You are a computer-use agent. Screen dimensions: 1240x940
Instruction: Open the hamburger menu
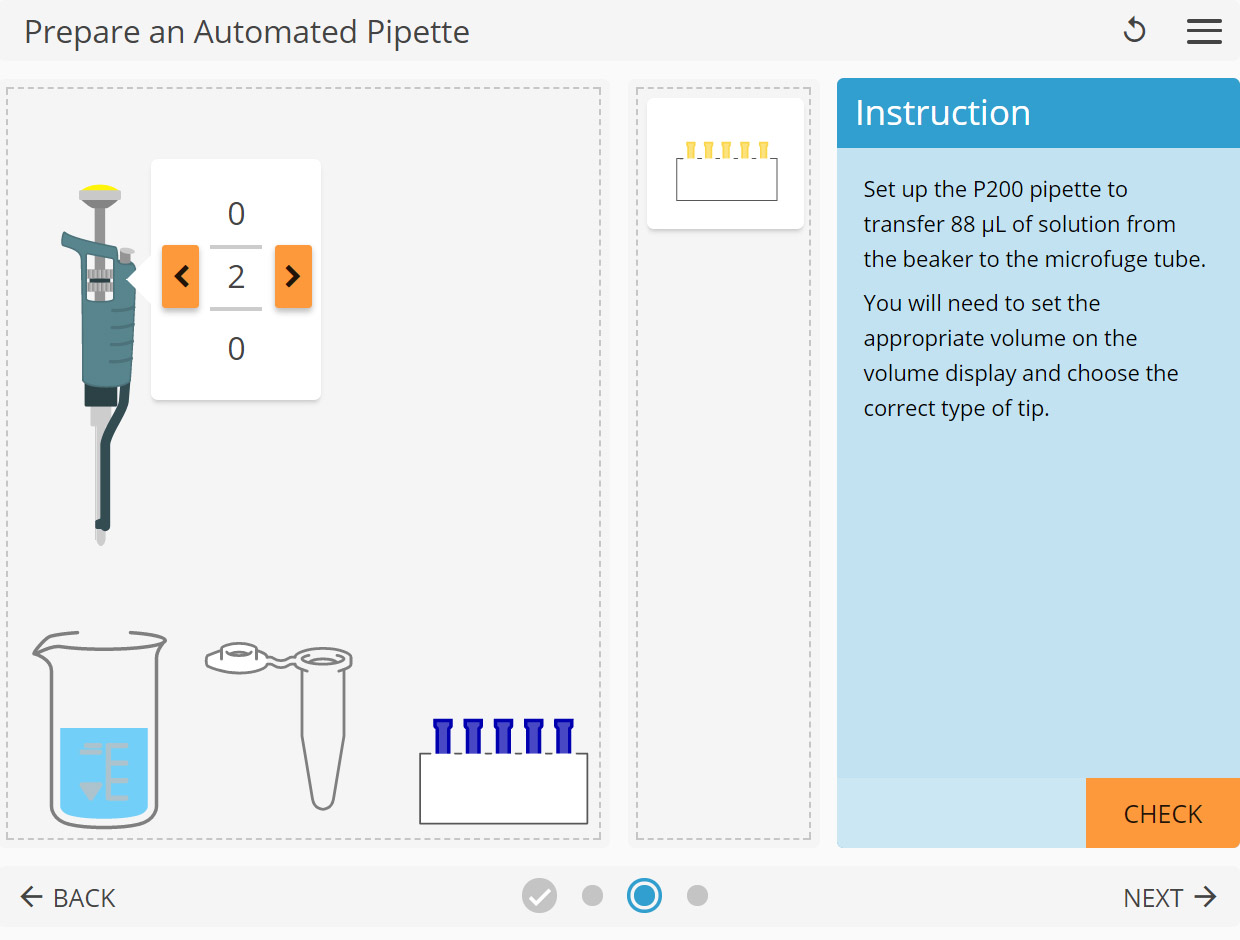1204,31
